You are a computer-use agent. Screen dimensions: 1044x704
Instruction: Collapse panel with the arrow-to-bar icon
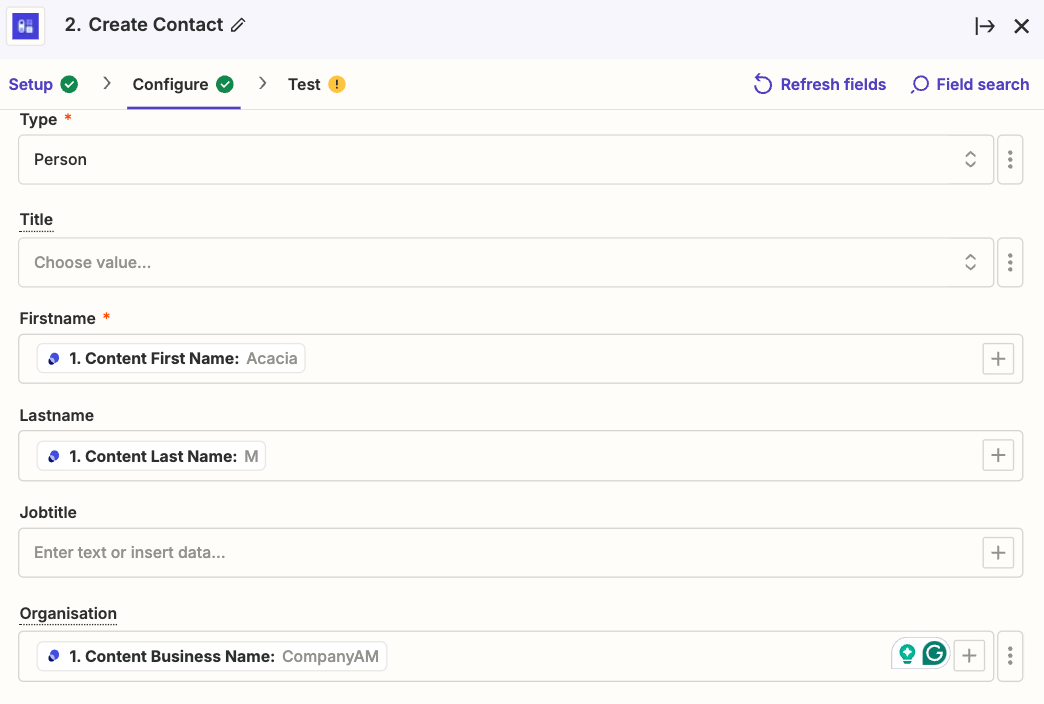click(x=985, y=26)
